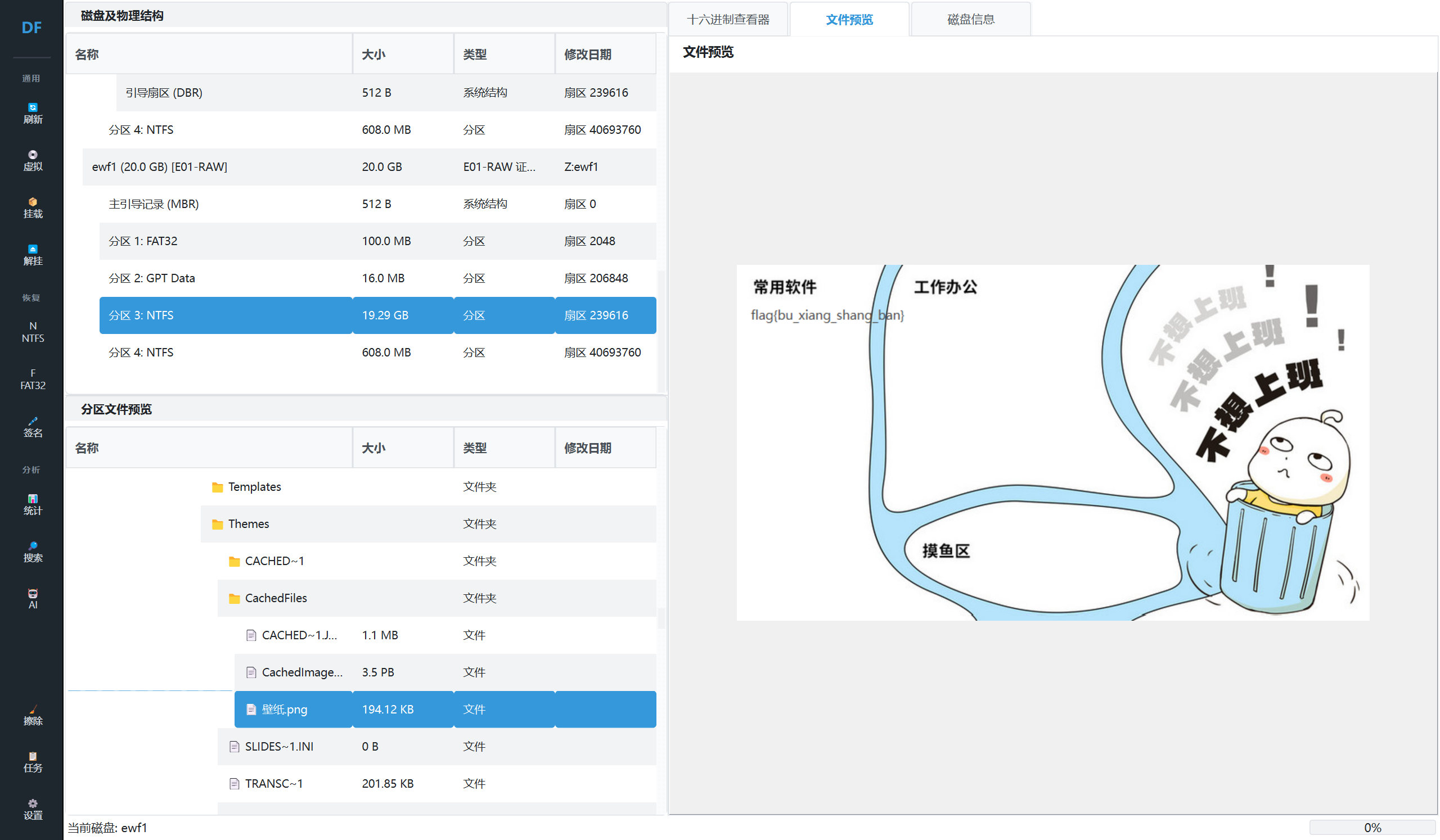The width and height of the screenshot is (1440, 840).
Task: Open NTFS recovery tool in sidebar
Action: (33, 332)
